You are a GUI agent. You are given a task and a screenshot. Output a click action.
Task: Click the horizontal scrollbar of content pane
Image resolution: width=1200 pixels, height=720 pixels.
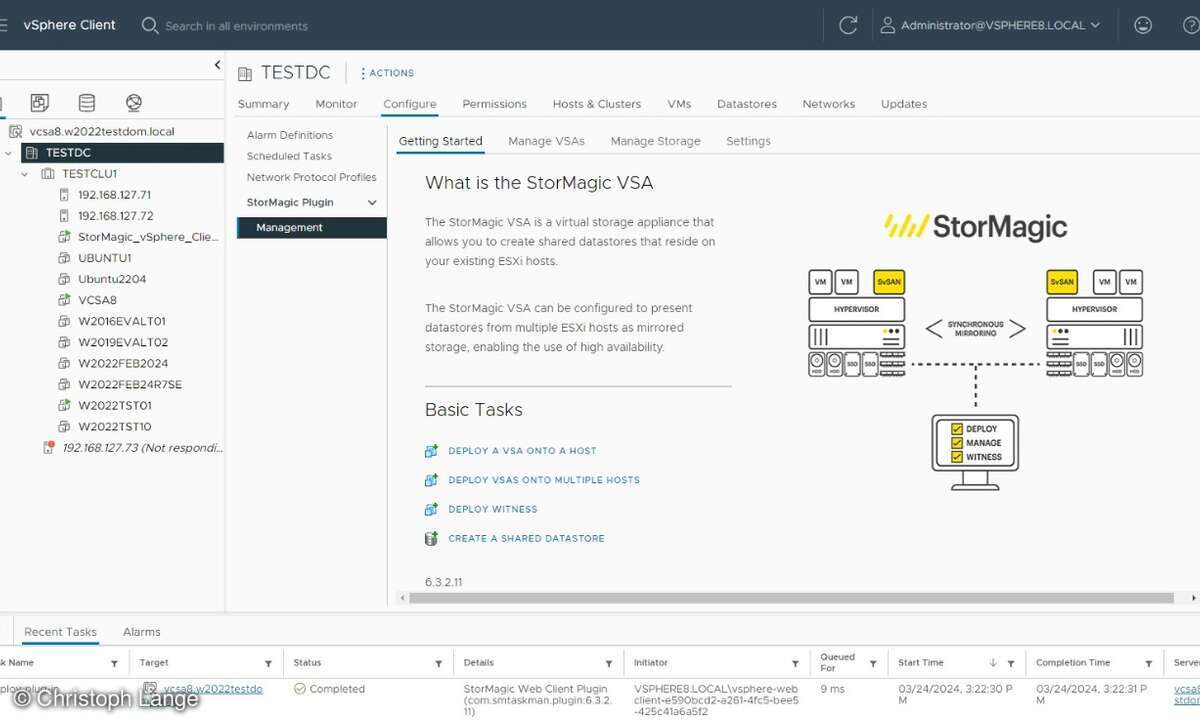[x=790, y=598]
